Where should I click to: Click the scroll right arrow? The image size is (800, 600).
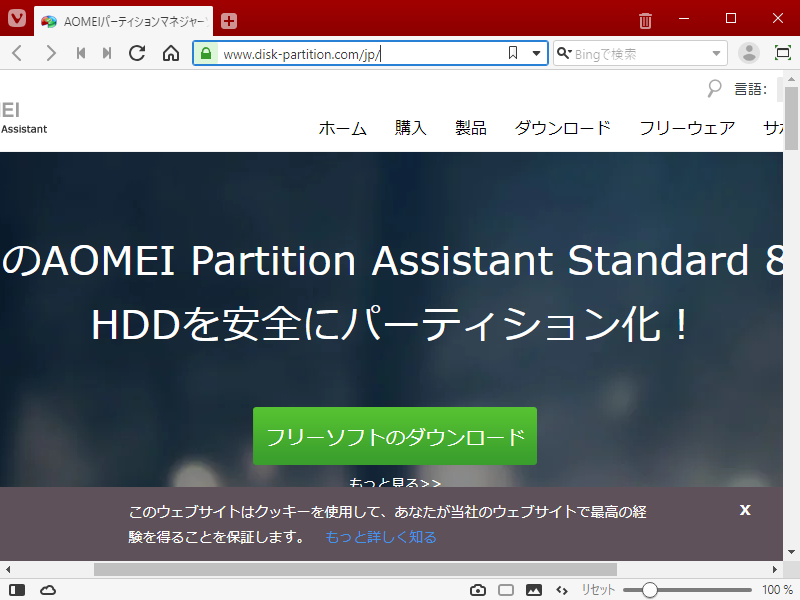pyautogui.click(x=774, y=569)
